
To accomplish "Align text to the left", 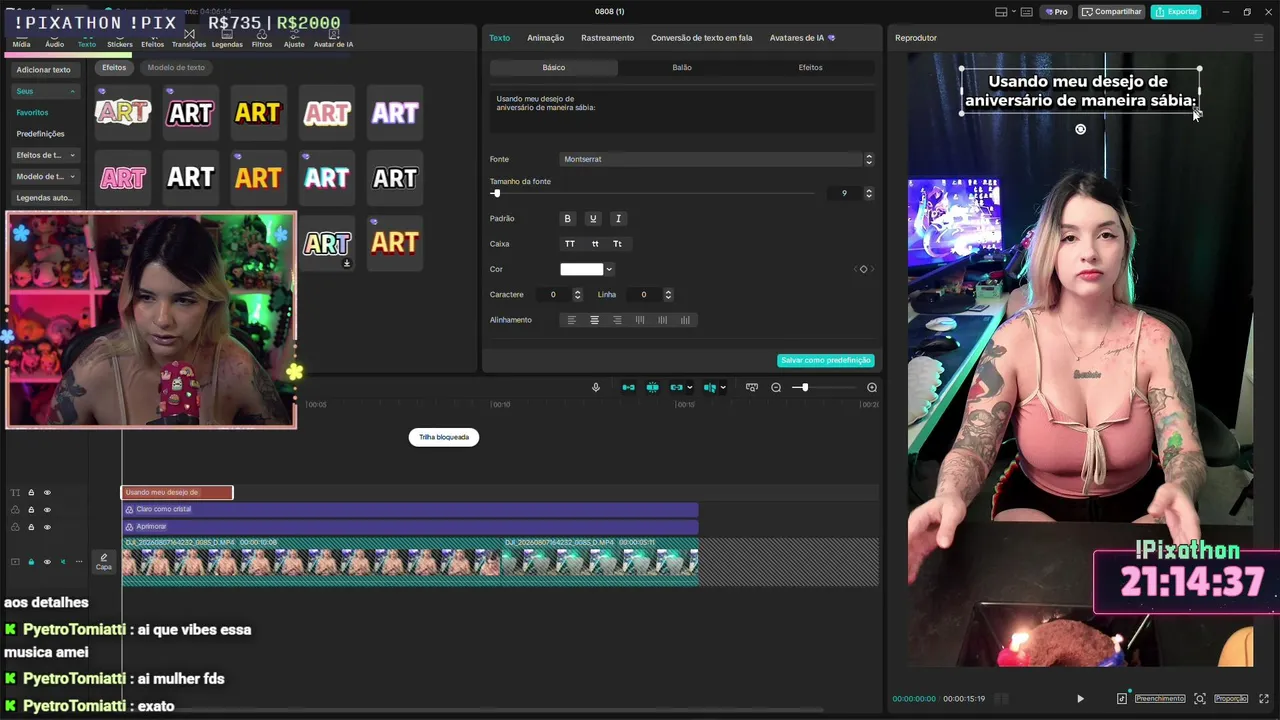I will [x=572, y=320].
